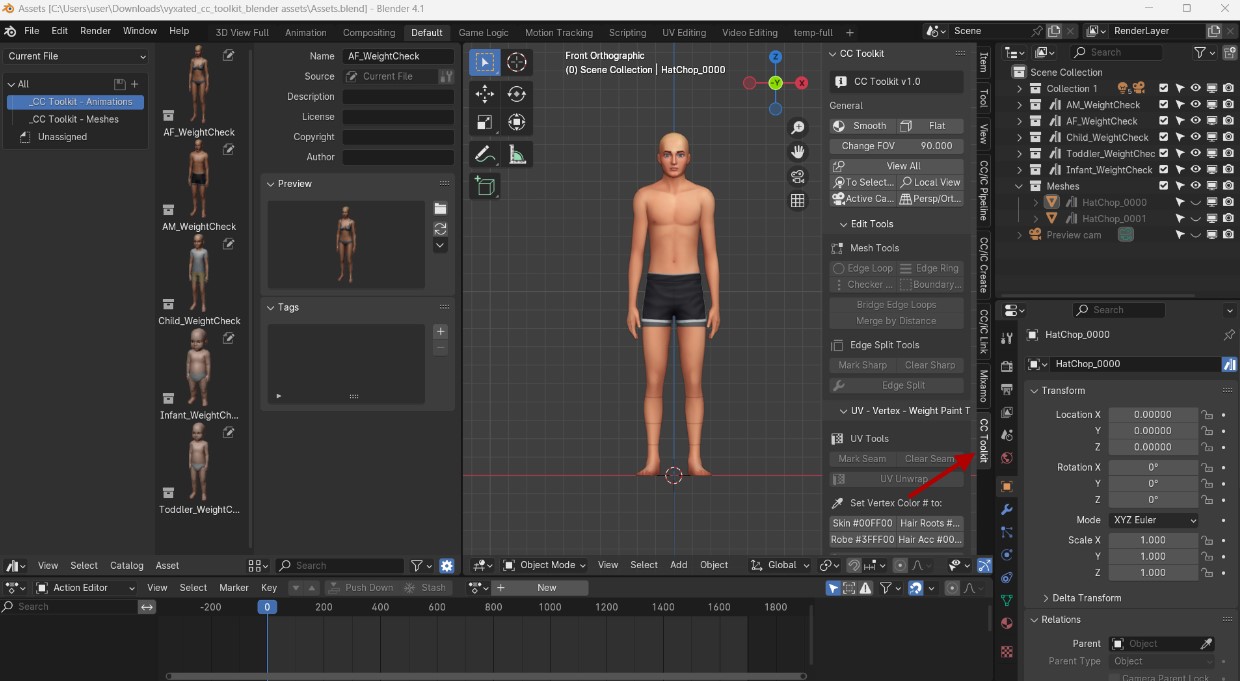Open the Modifiers wrench properties tab
The height and width of the screenshot is (681, 1240).
click(x=1007, y=510)
